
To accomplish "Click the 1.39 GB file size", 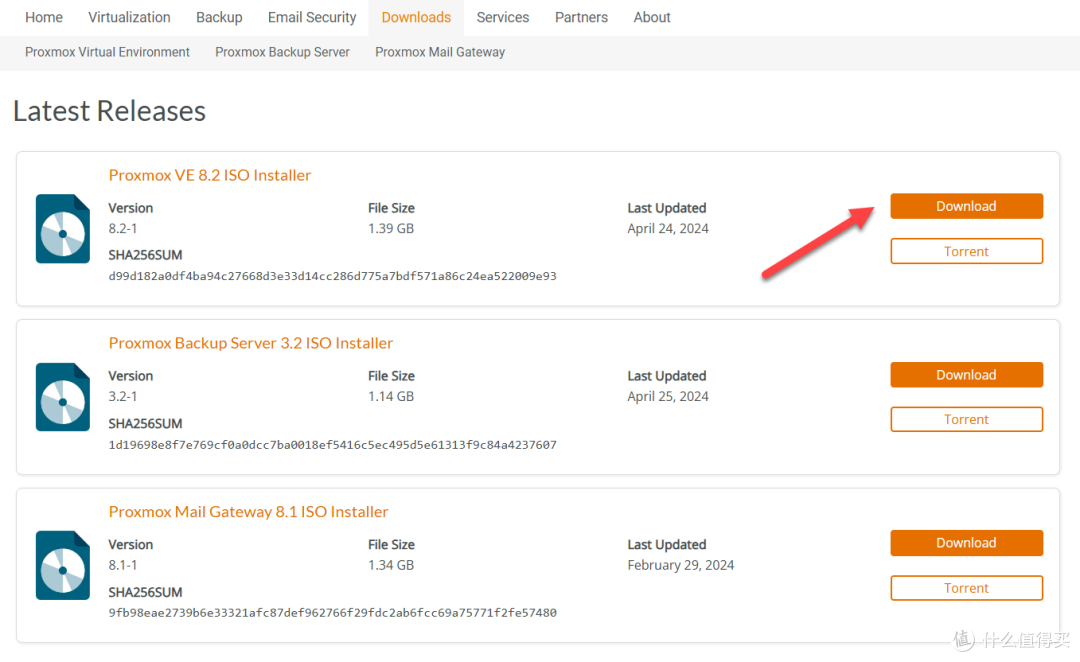I will click(x=391, y=229).
